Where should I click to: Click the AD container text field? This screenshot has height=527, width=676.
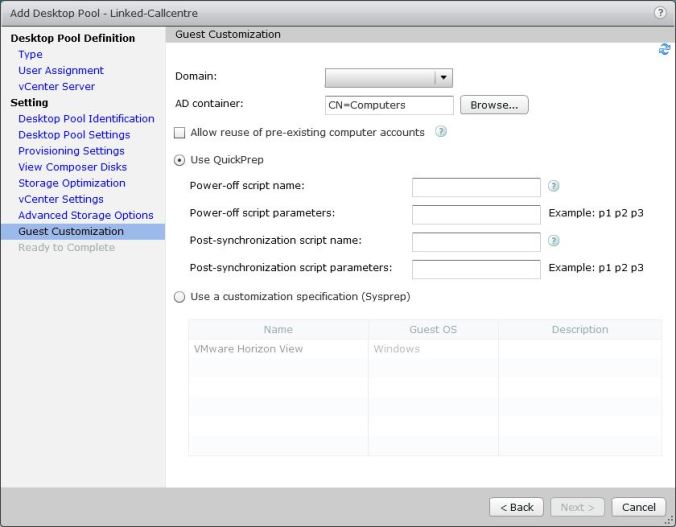389,105
